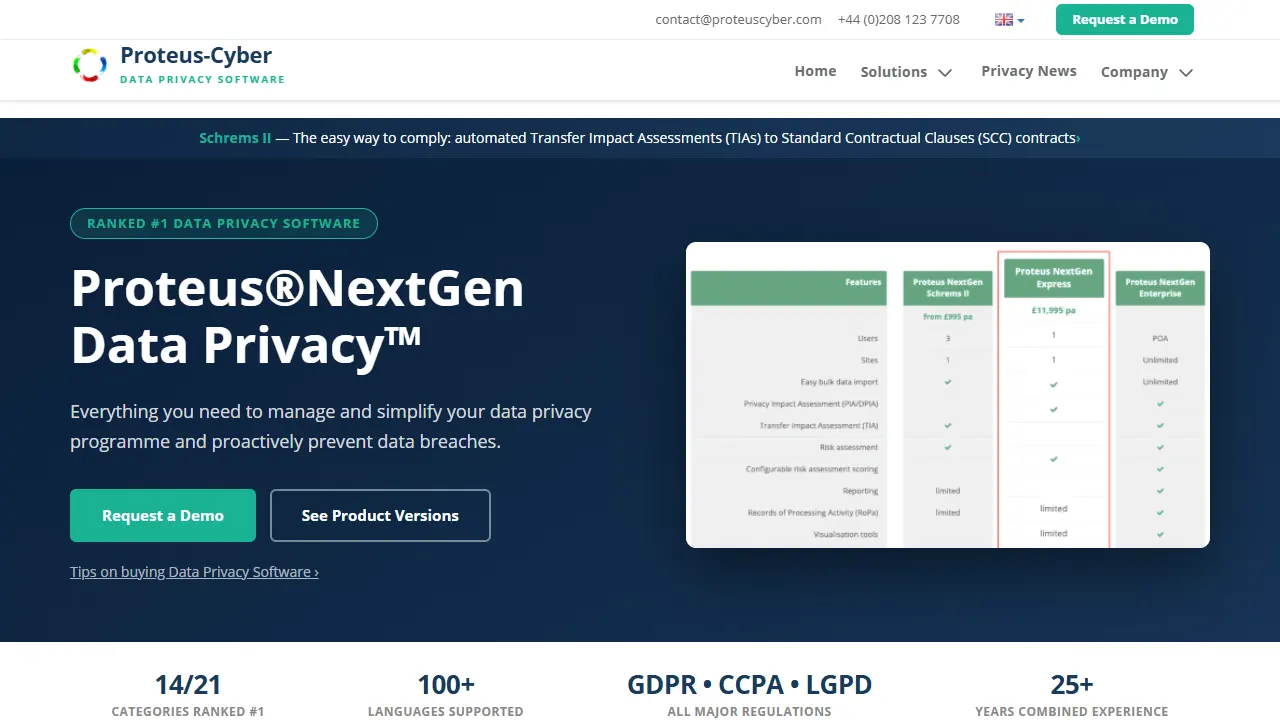This screenshot has width=1280, height=720.
Task: Click the 25+ years combined experience statistic
Action: (x=1072, y=695)
